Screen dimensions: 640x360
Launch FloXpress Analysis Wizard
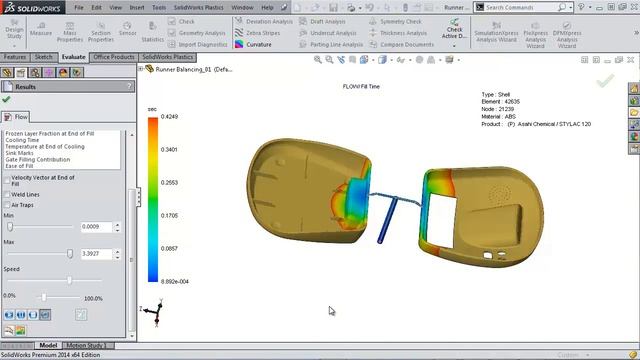coord(536,36)
